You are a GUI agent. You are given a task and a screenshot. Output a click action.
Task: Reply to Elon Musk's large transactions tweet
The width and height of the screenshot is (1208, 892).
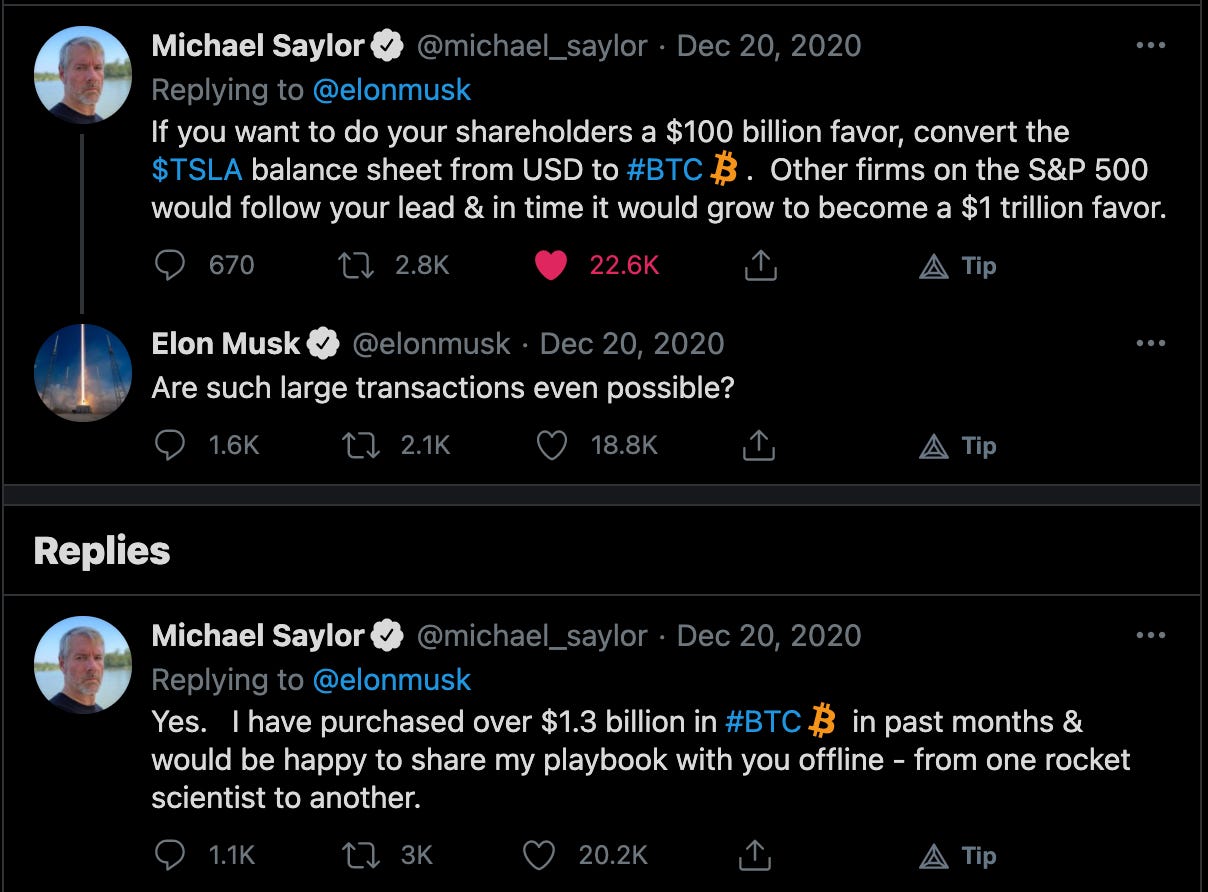pyautogui.click(x=171, y=445)
